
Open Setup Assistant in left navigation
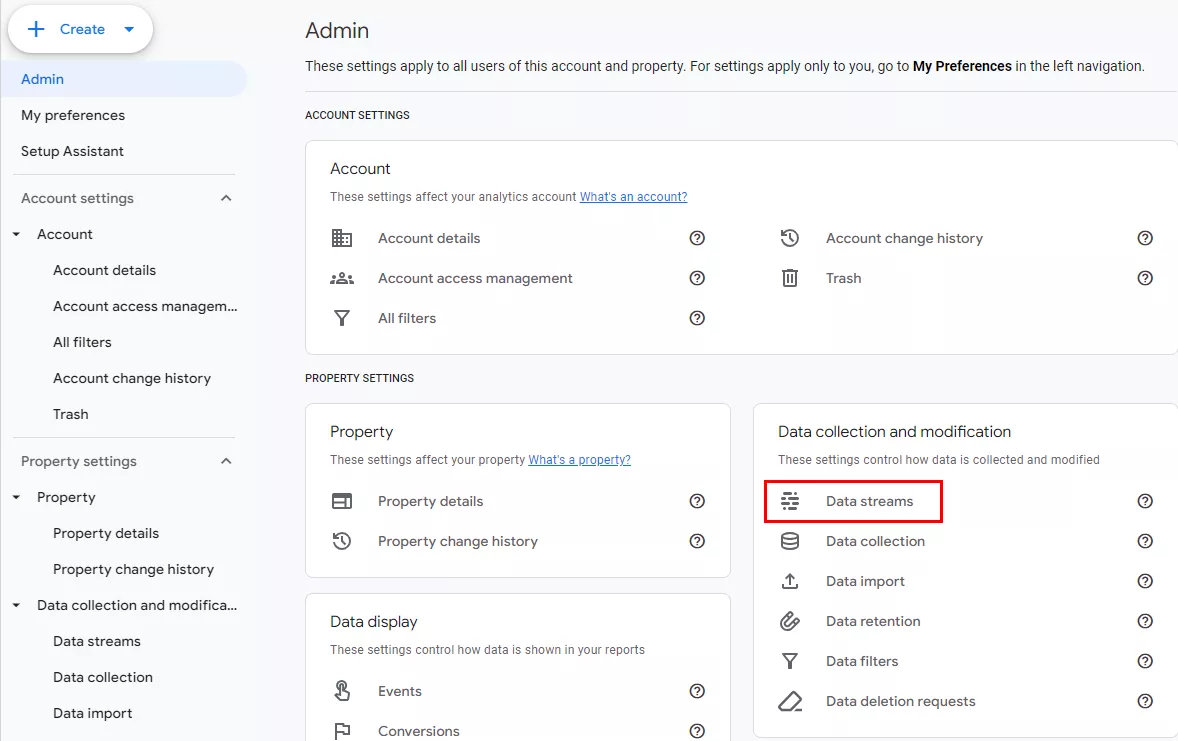tap(72, 151)
